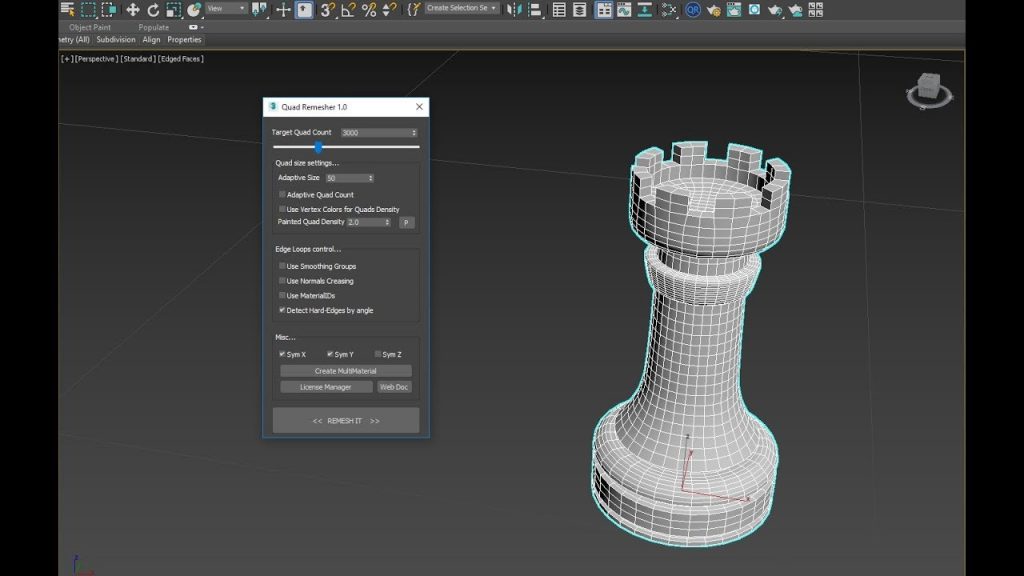Select the Rotate tool

tap(152, 8)
